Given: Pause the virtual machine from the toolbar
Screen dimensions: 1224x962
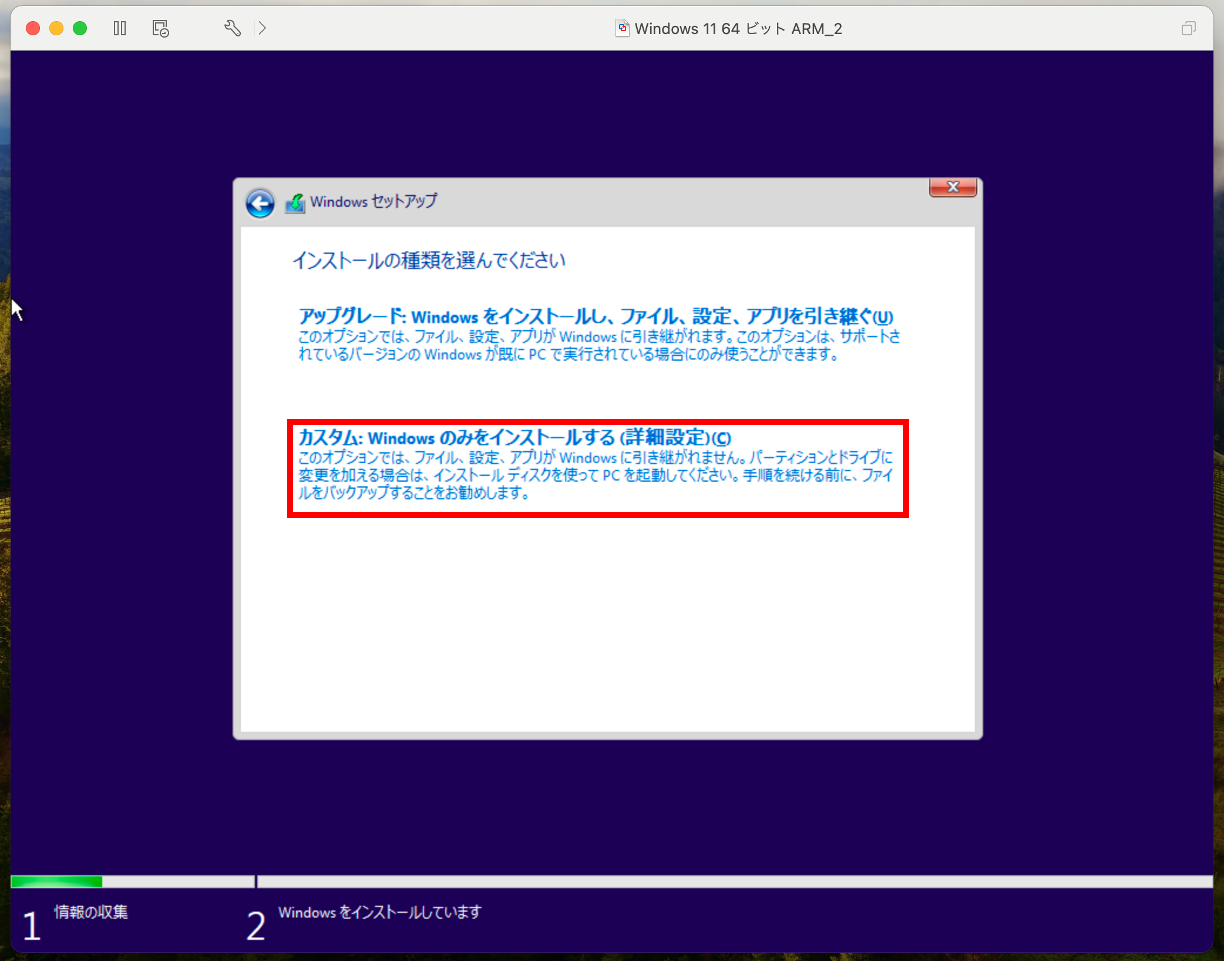Looking at the screenshot, I should 120,28.
